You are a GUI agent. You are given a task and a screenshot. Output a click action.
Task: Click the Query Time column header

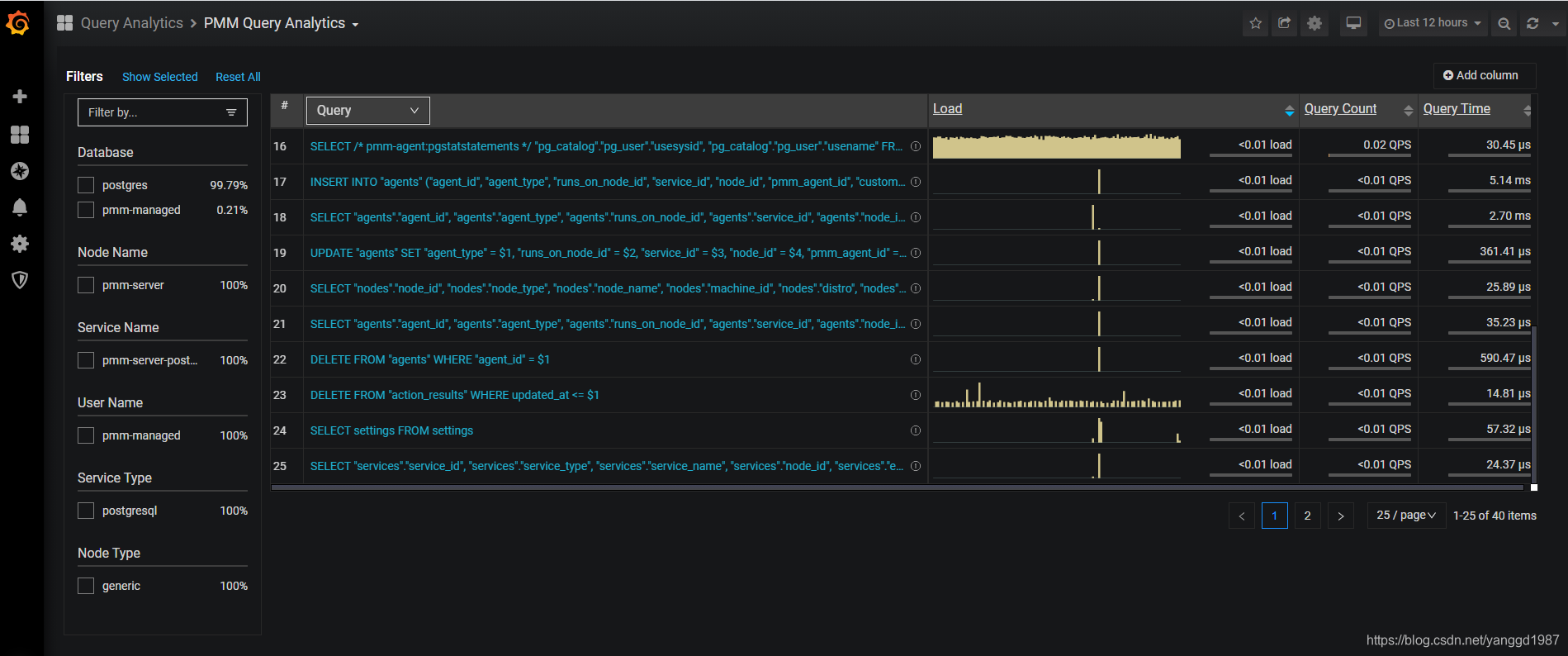(1457, 109)
